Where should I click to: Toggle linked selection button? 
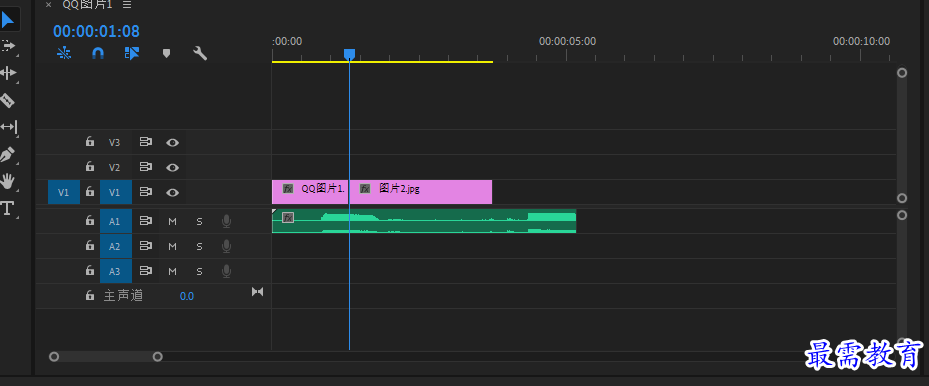(x=132, y=53)
